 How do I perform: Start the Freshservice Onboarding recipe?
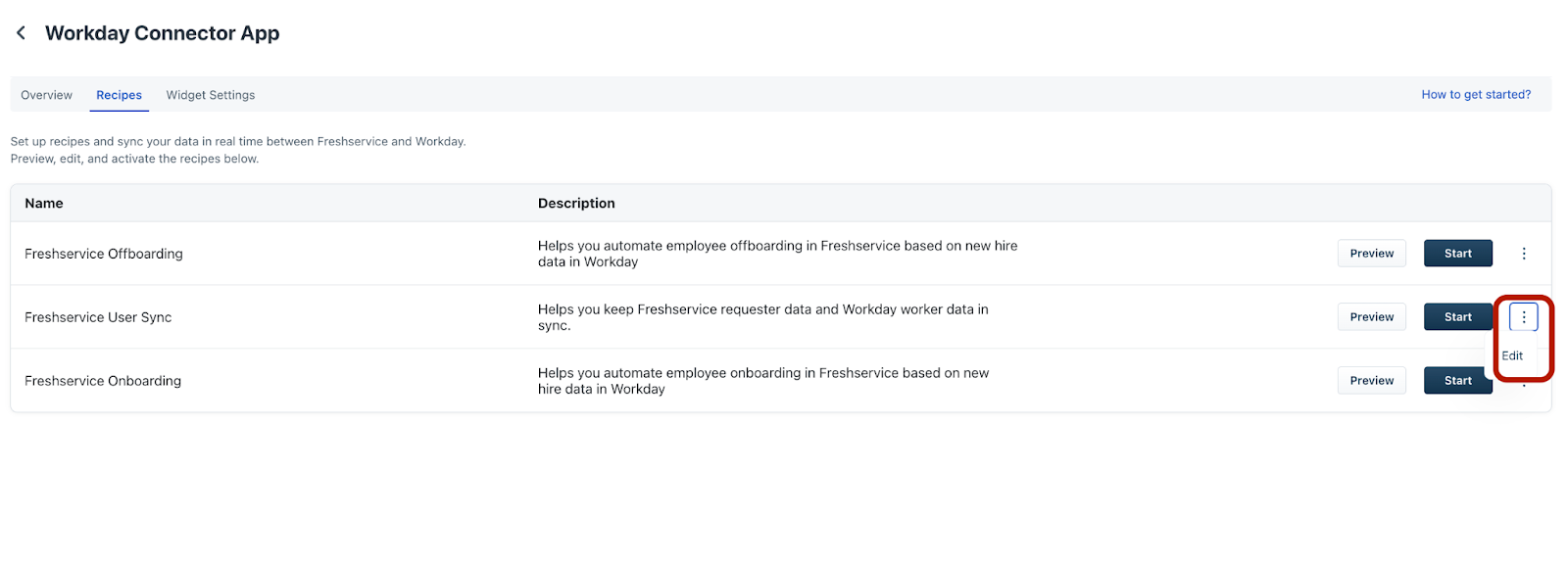tap(1458, 381)
